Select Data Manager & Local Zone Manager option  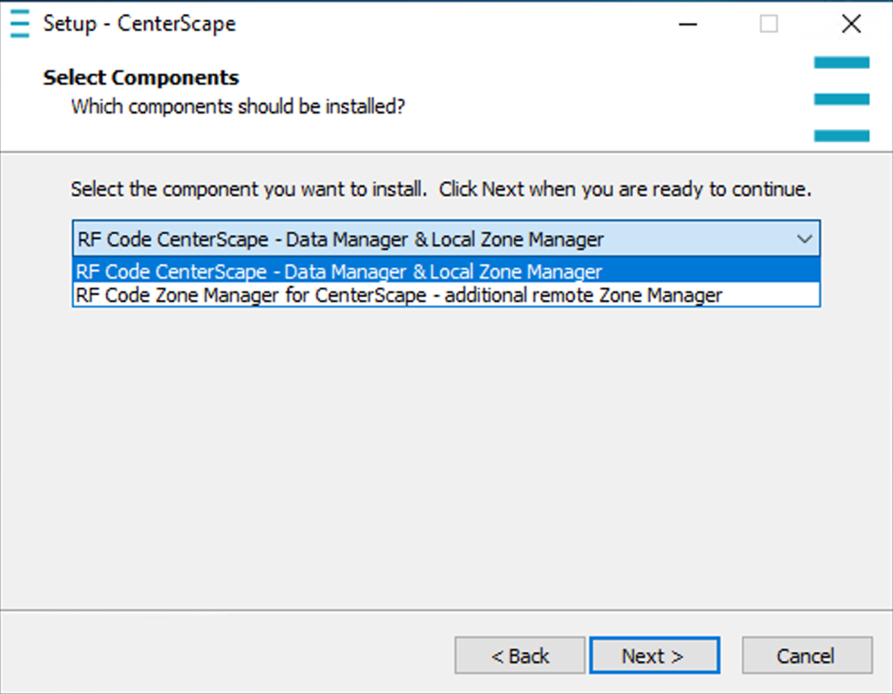click(x=340, y=271)
